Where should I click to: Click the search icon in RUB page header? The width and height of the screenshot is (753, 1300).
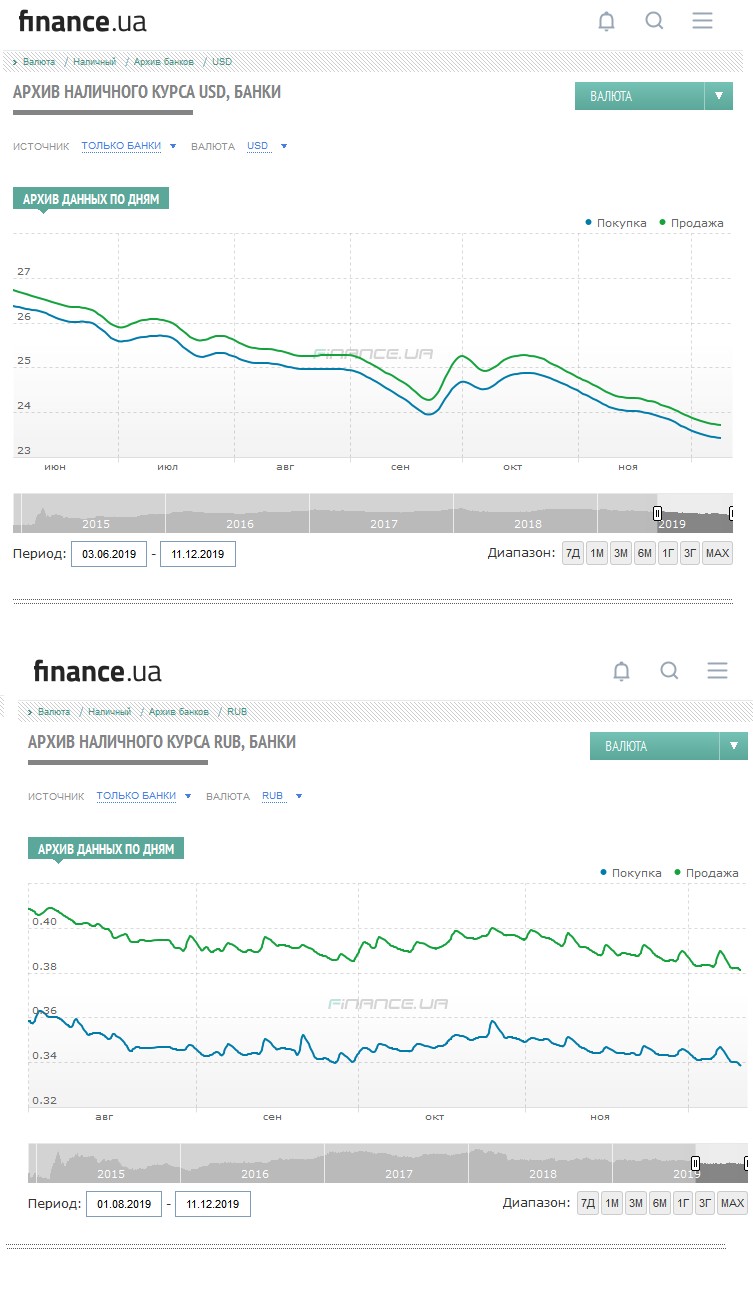670,670
